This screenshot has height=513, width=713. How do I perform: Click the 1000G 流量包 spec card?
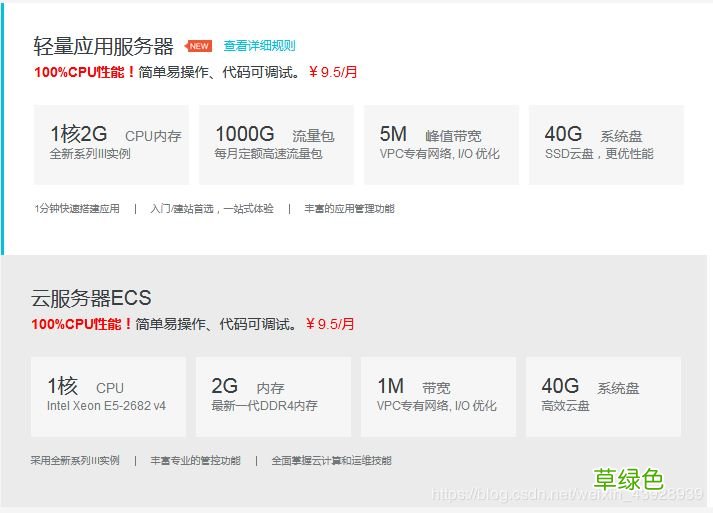(x=276, y=145)
